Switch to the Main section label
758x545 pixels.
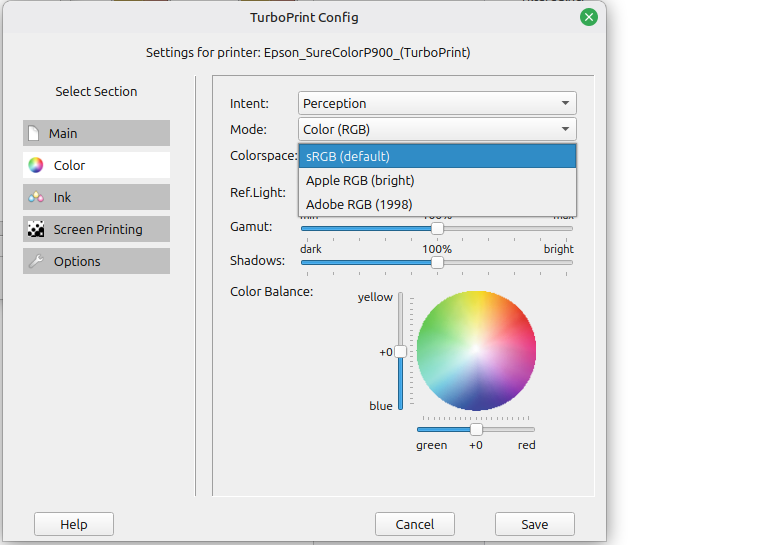point(63,133)
